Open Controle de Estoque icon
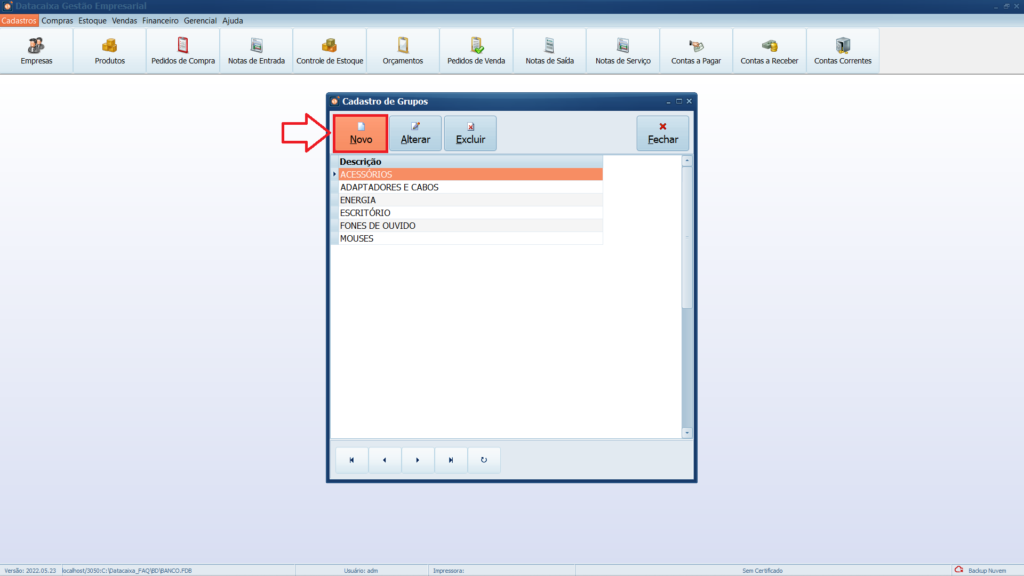This screenshot has width=1024, height=576. coord(330,50)
